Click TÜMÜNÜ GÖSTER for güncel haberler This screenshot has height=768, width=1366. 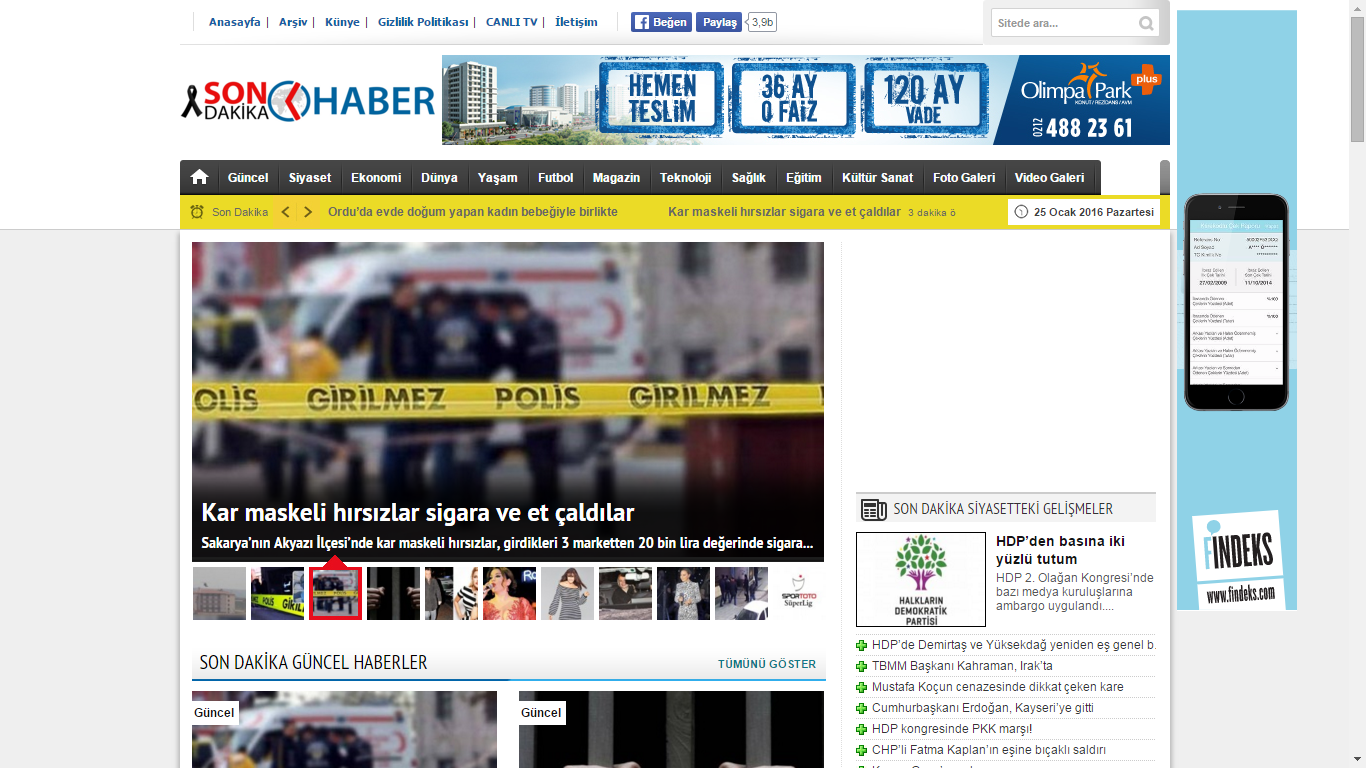coord(767,664)
